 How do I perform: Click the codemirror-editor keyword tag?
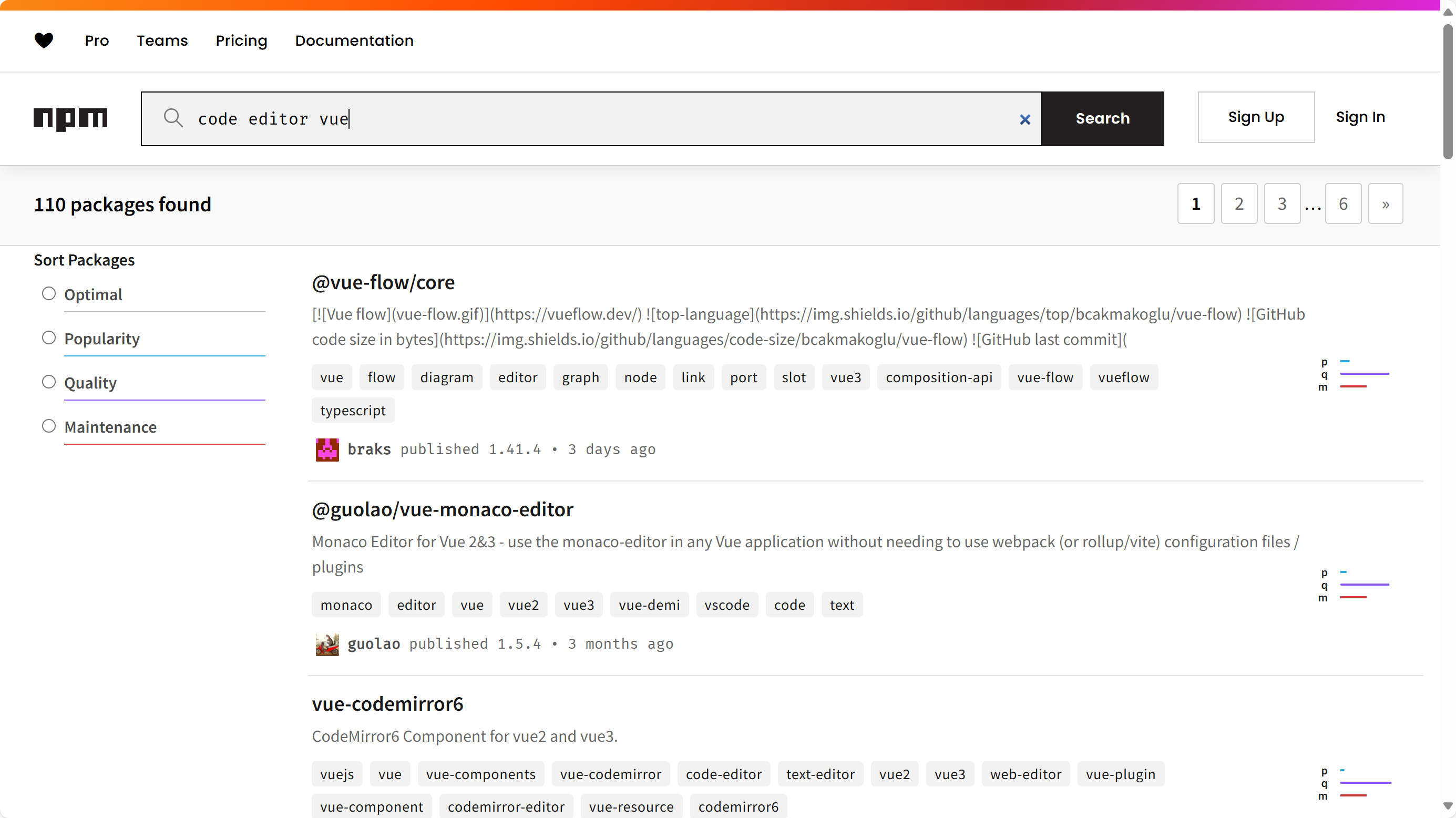click(506, 806)
